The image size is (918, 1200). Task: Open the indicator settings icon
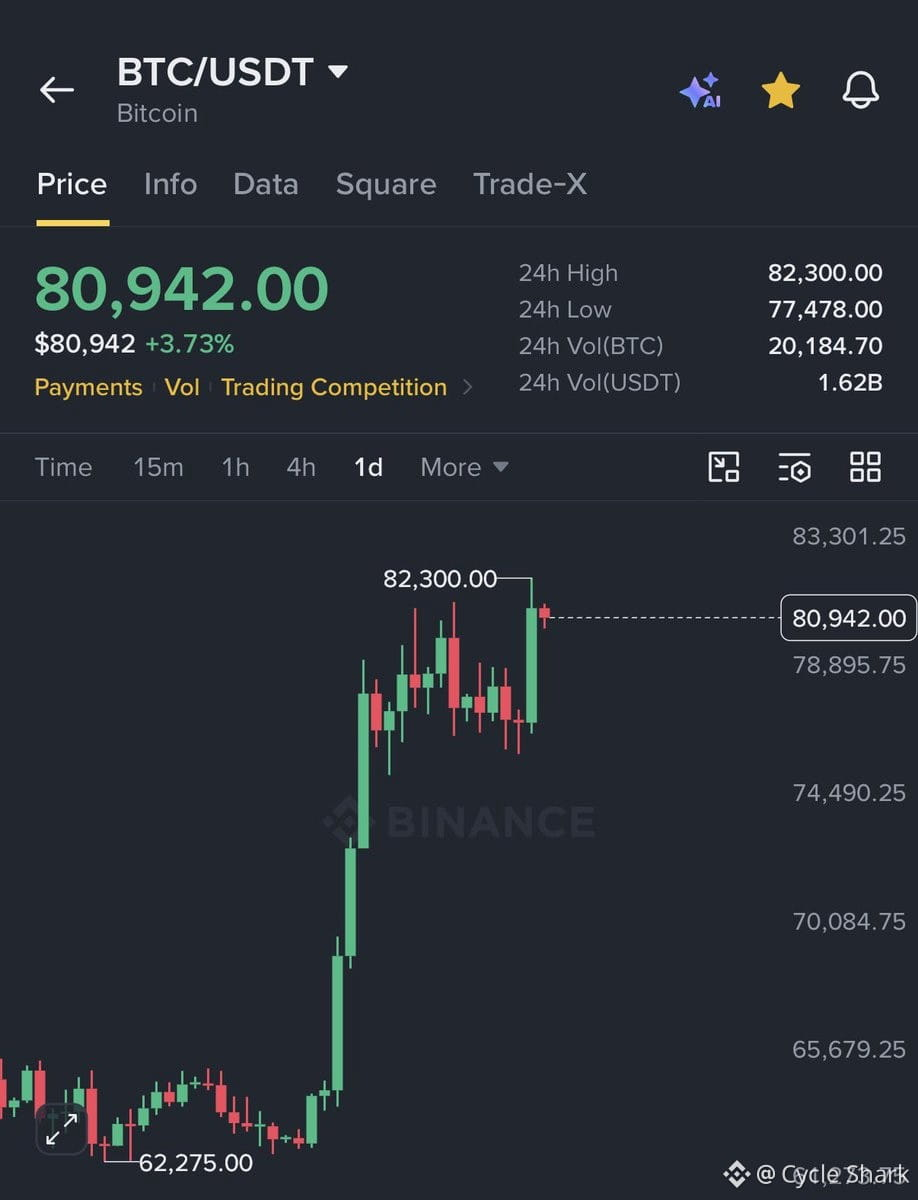coord(794,467)
